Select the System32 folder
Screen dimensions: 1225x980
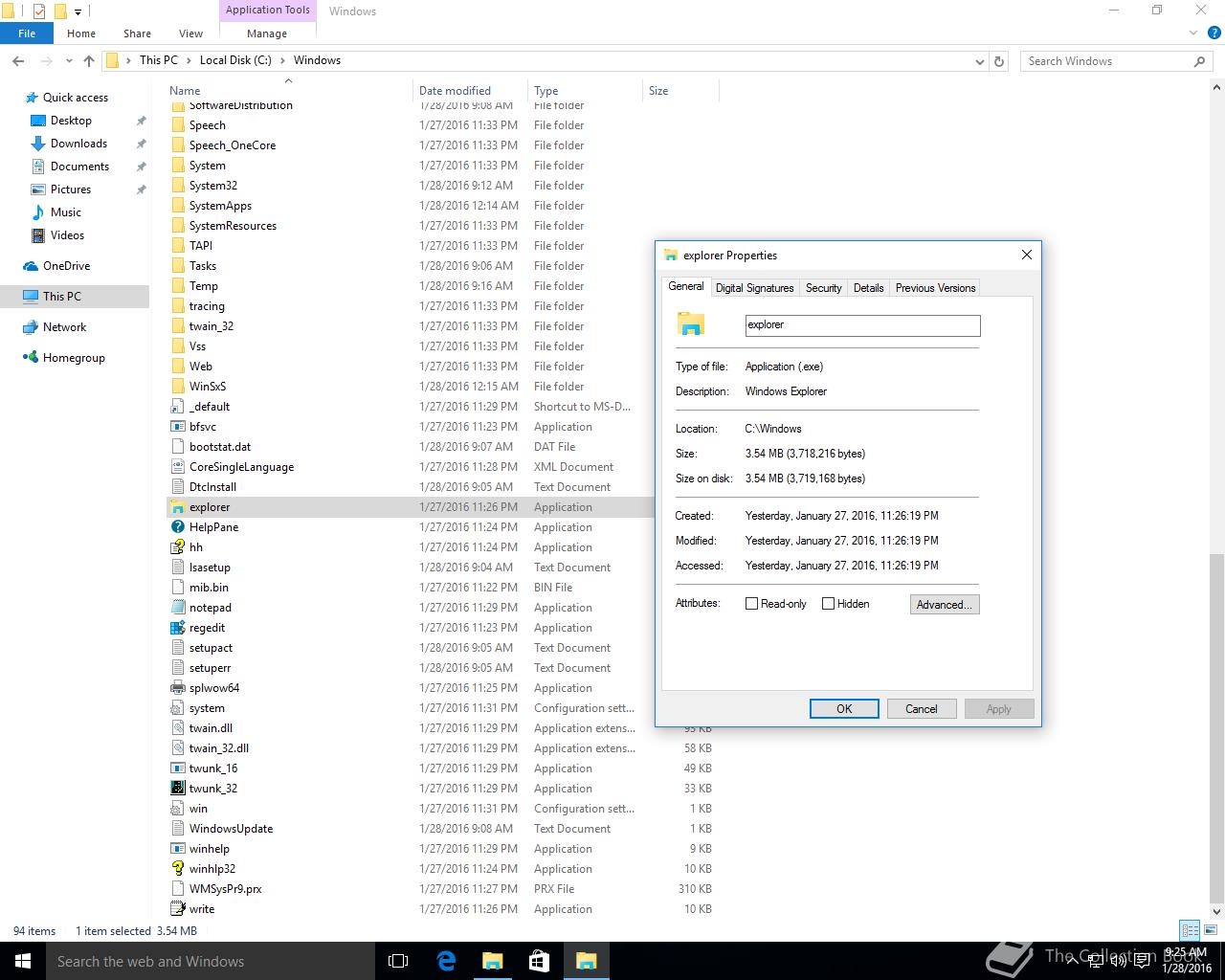click(212, 186)
